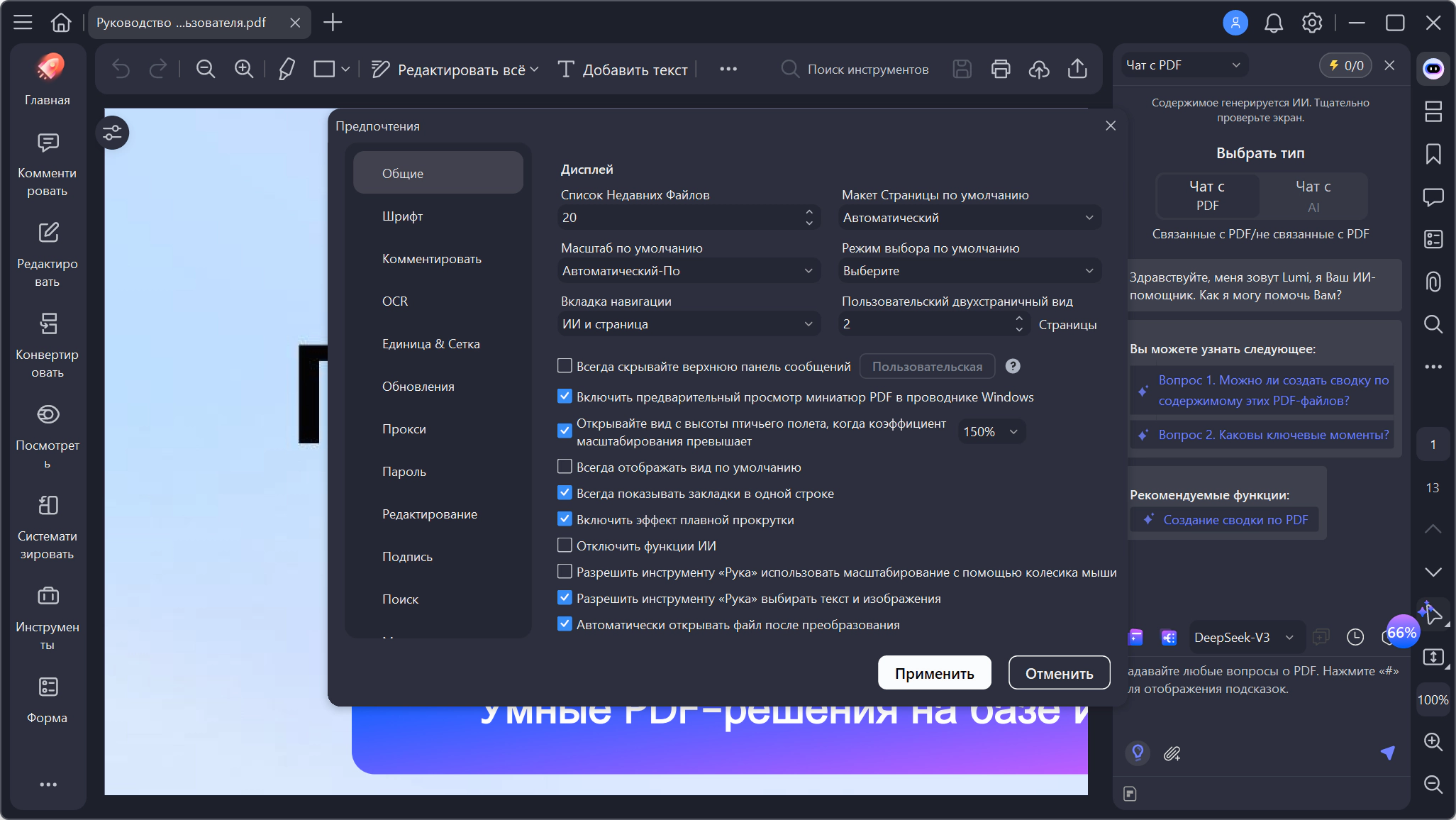
Task: Send chat message with arrow icon
Action: click(1388, 753)
